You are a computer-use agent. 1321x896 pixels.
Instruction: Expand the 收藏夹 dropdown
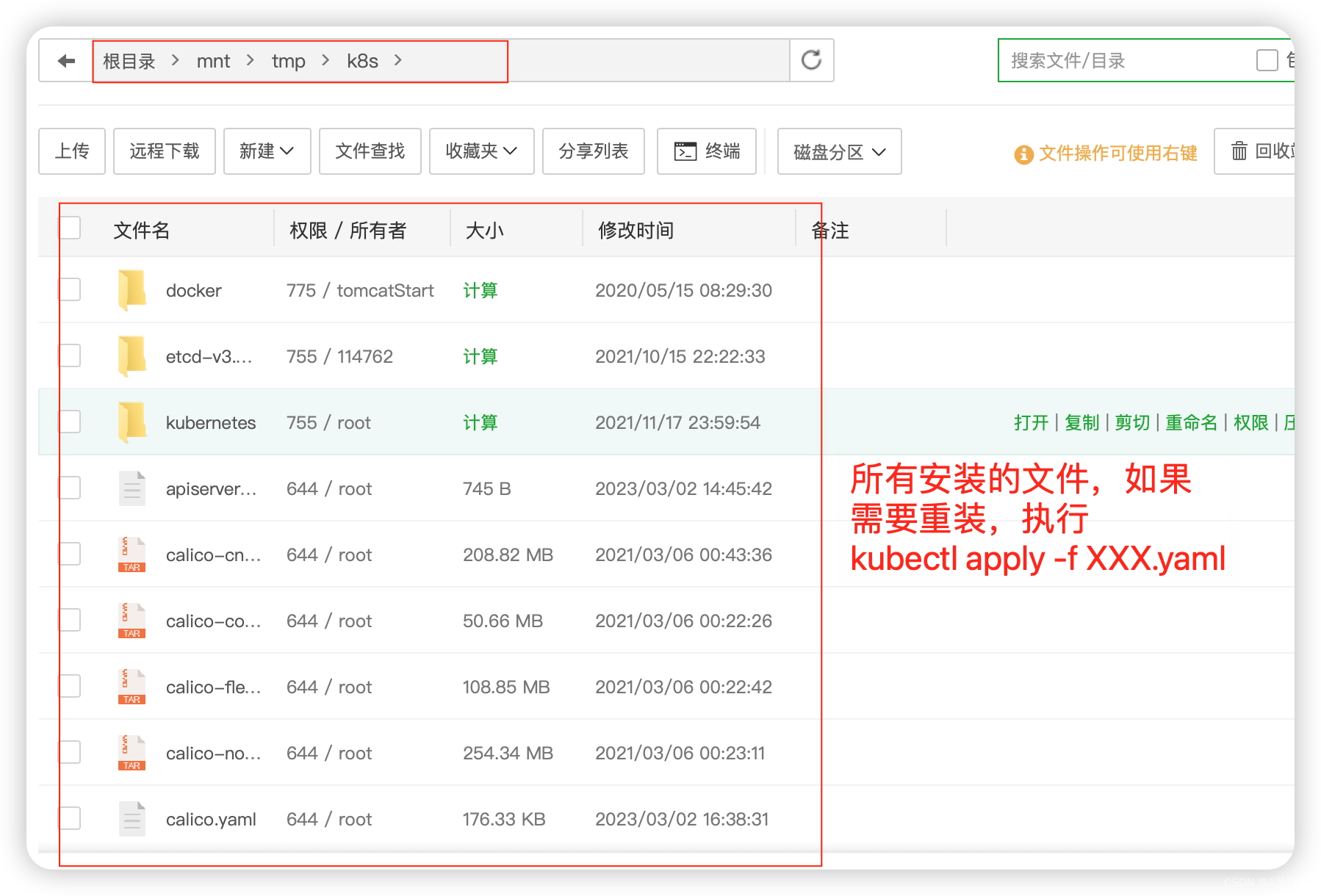pyautogui.click(x=481, y=151)
